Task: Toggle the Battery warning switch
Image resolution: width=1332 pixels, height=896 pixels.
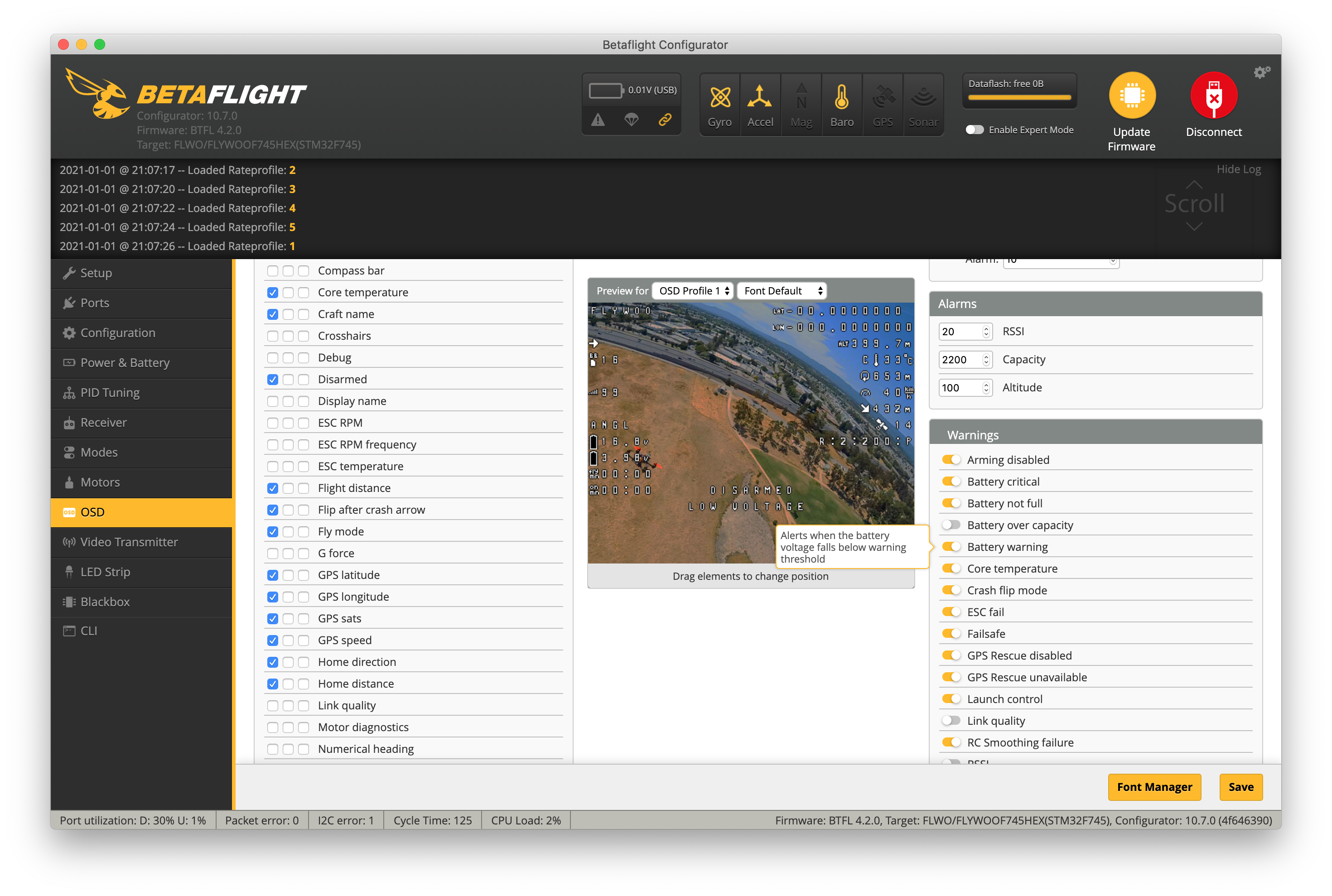Action: pos(951,547)
